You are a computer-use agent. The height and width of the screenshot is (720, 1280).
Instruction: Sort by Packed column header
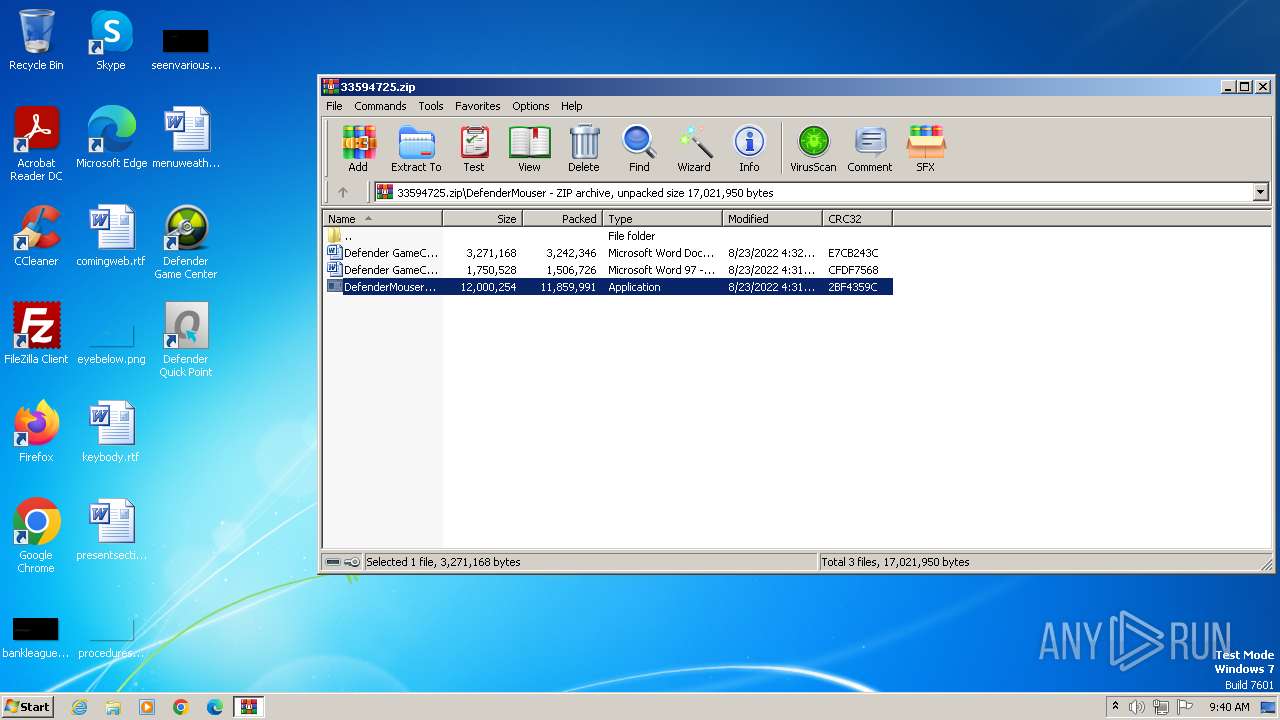pos(563,219)
